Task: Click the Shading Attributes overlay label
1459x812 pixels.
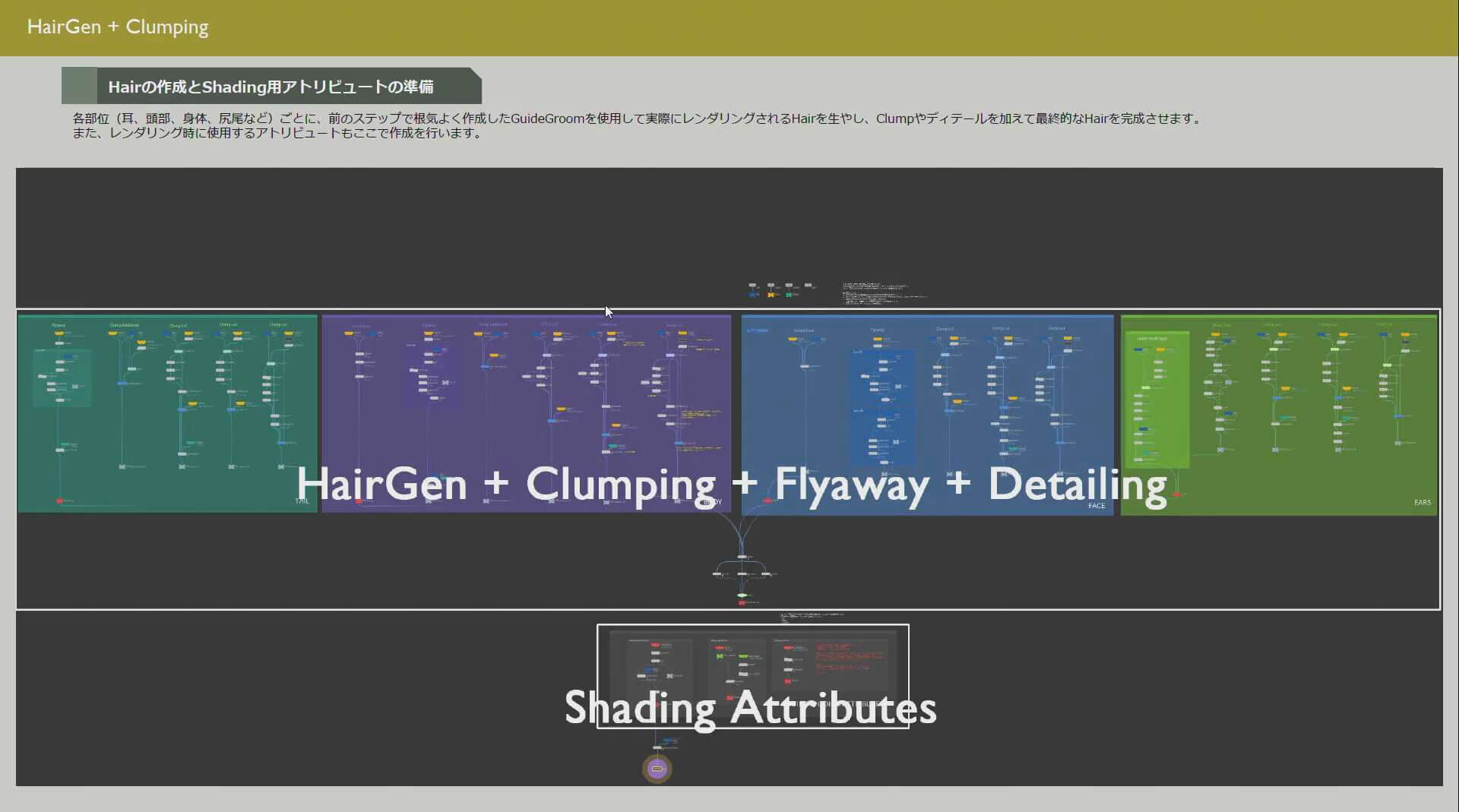Action: (750, 708)
